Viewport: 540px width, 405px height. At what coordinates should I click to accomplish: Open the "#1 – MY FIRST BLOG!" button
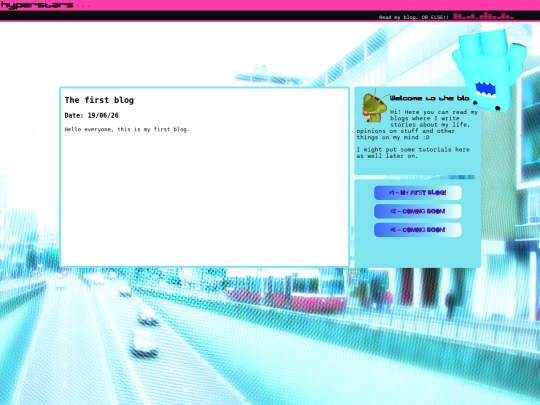418,193
